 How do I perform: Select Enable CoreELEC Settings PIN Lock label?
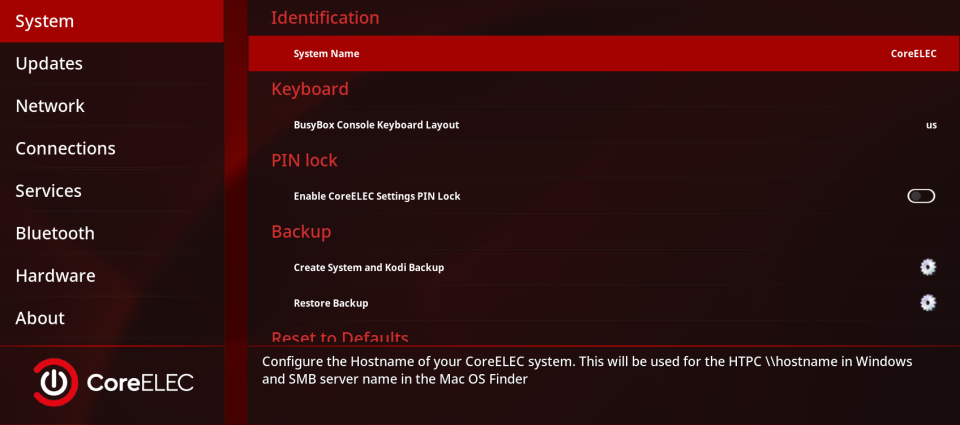coord(377,196)
